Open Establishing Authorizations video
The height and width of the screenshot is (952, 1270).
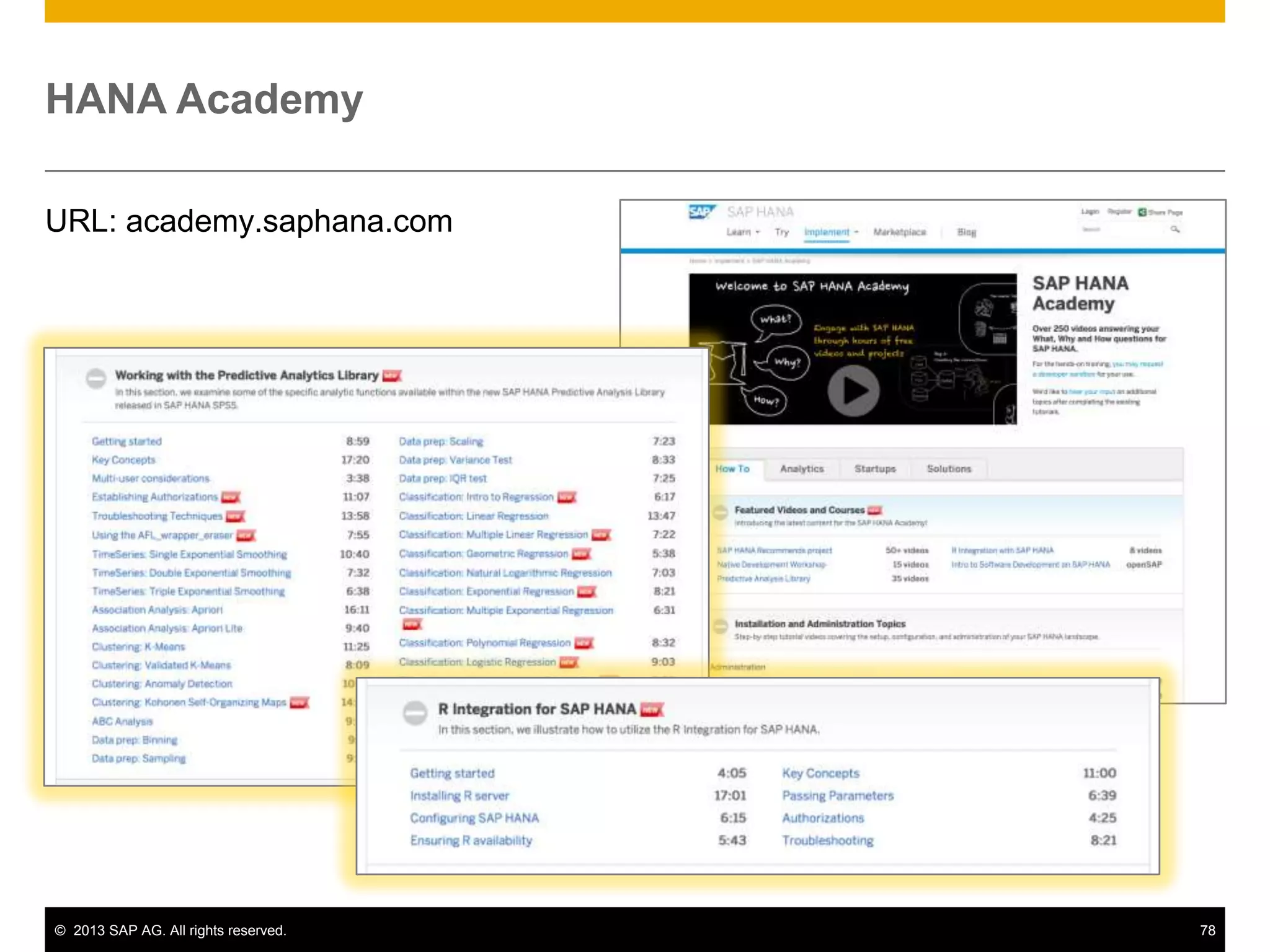[x=155, y=497]
